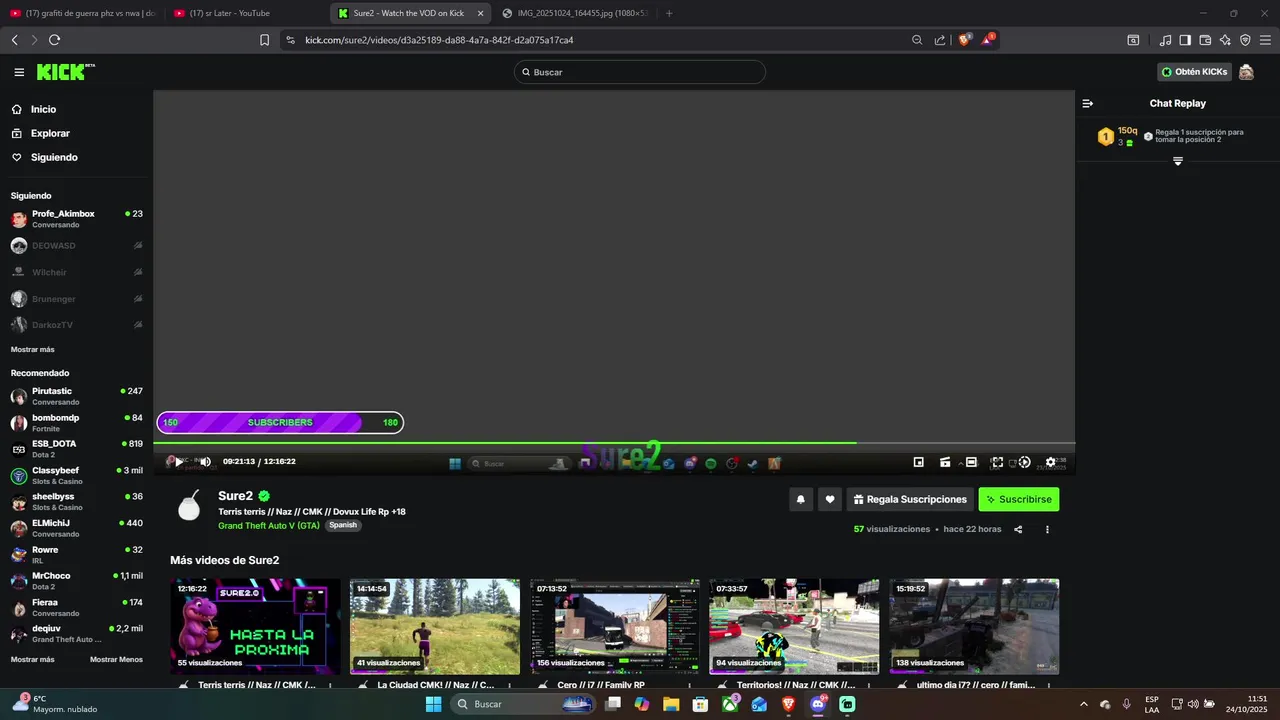
Task: Open Explorar in the sidebar
Action: tap(50, 133)
